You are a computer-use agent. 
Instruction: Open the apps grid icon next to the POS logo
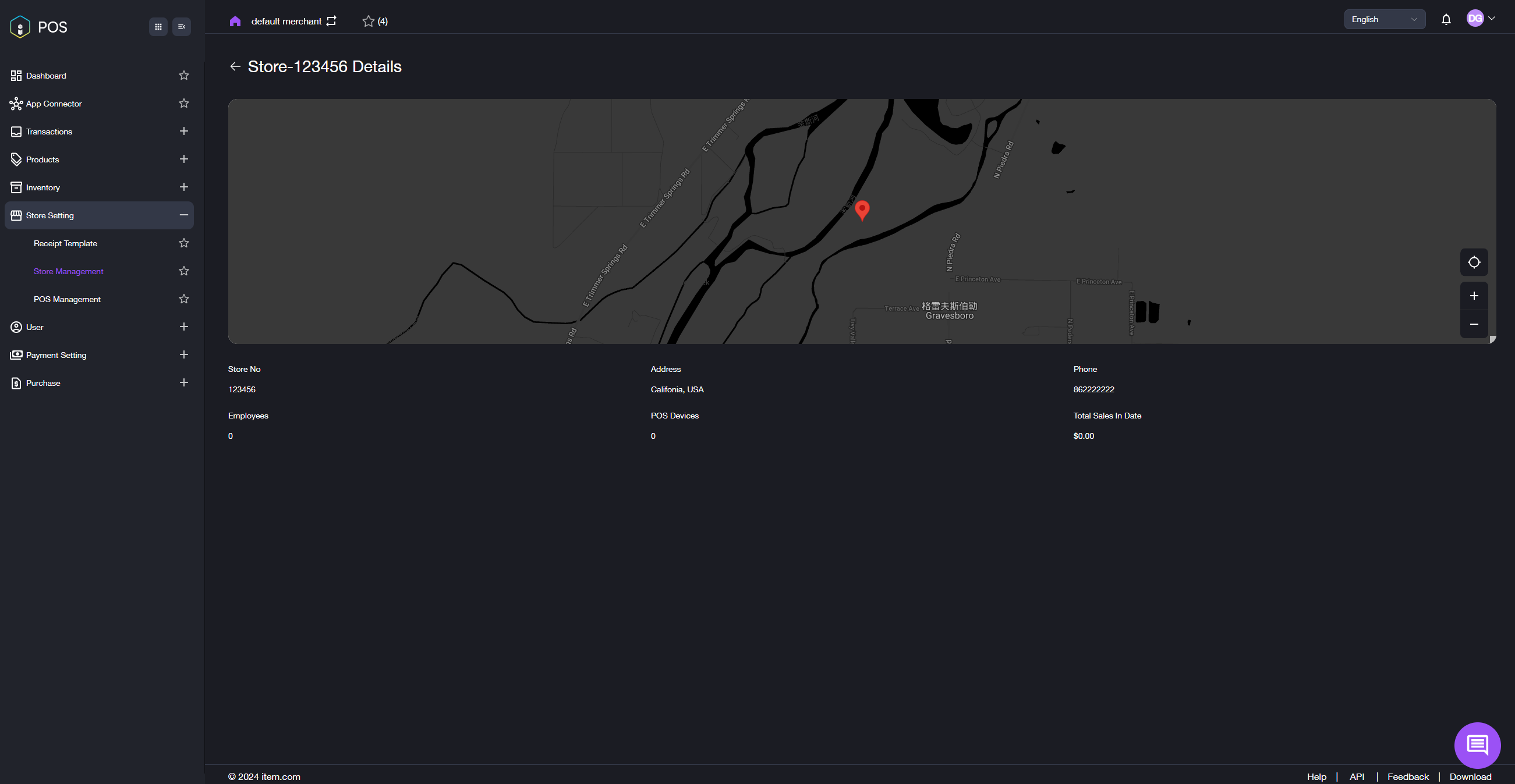[158, 26]
